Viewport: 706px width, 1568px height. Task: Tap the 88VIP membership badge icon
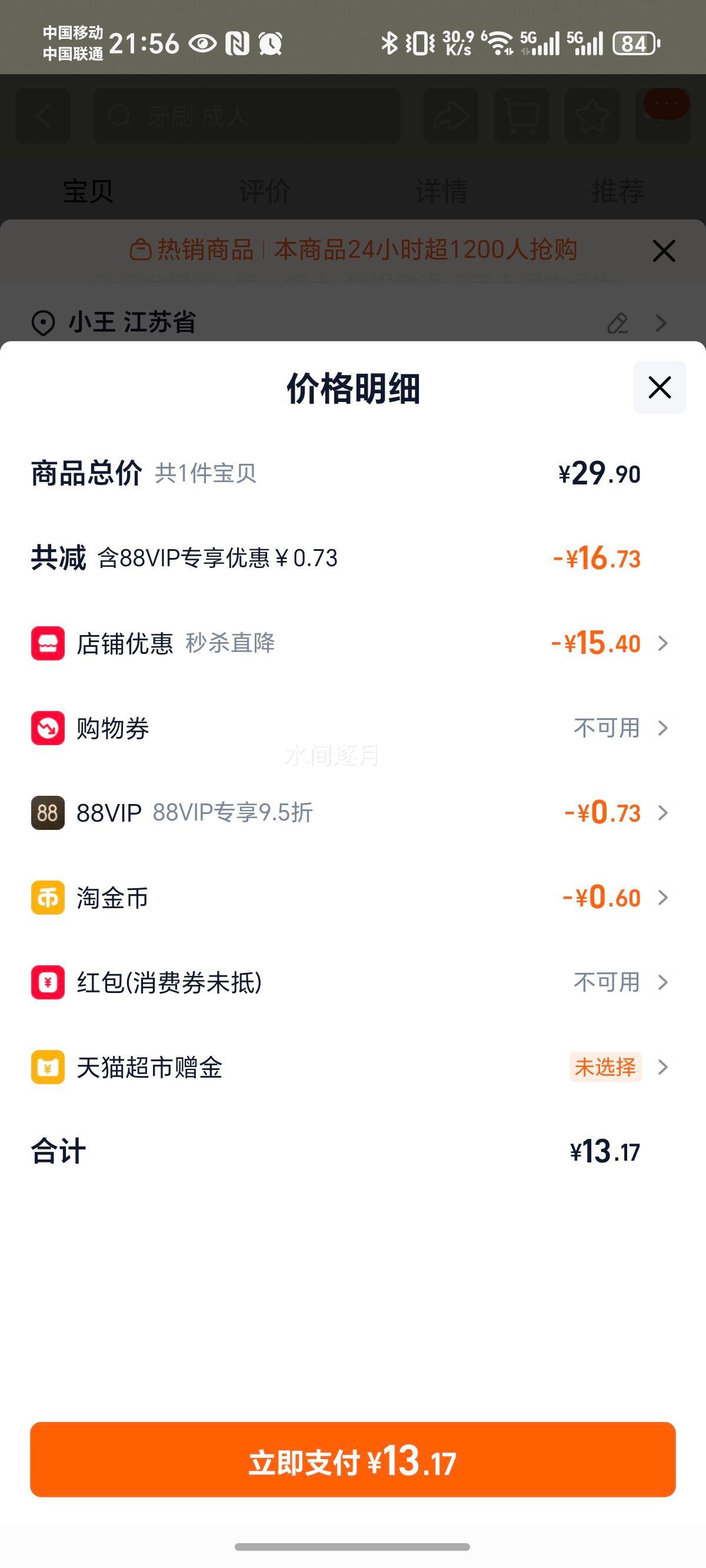click(48, 813)
